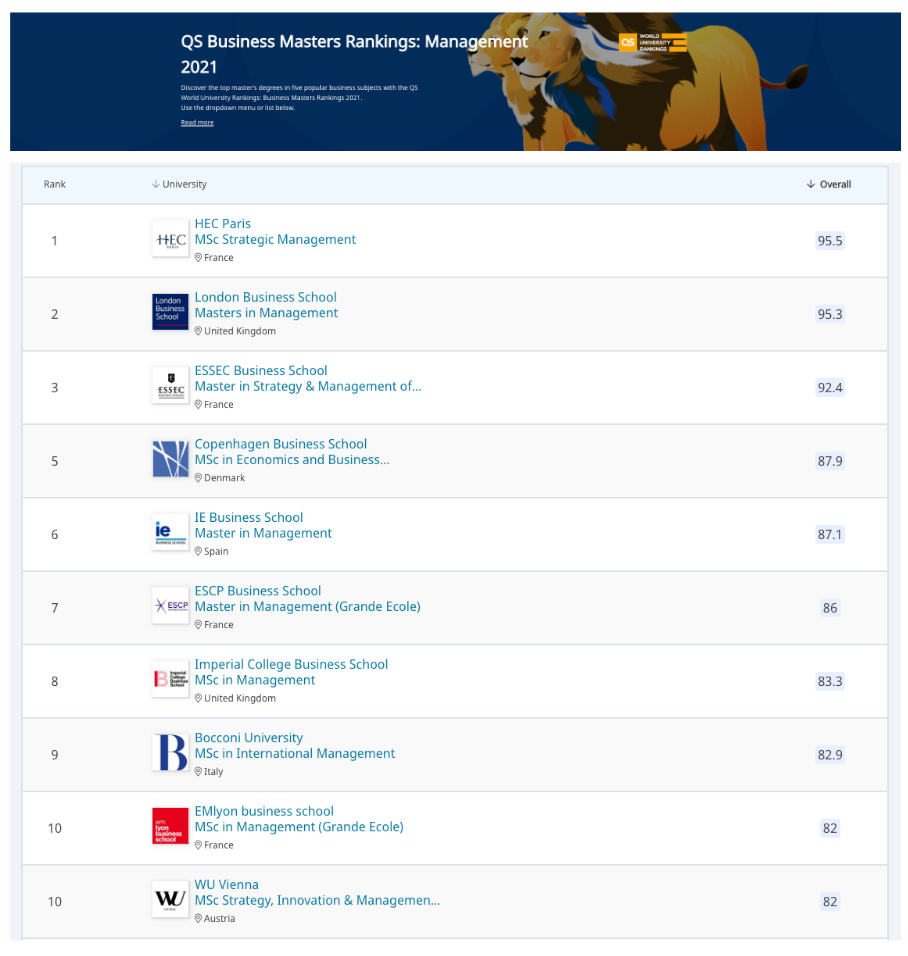Click the London Business School logo

[170, 312]
